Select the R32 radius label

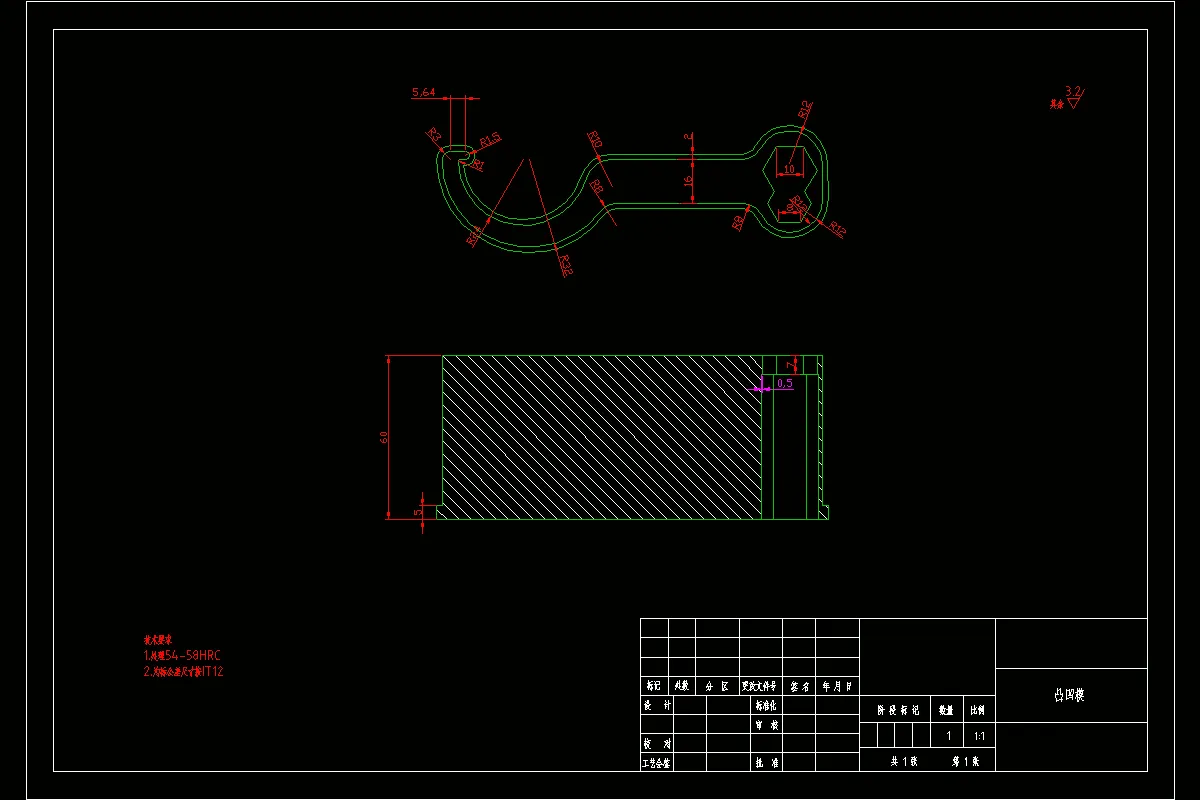pos(565,265)
